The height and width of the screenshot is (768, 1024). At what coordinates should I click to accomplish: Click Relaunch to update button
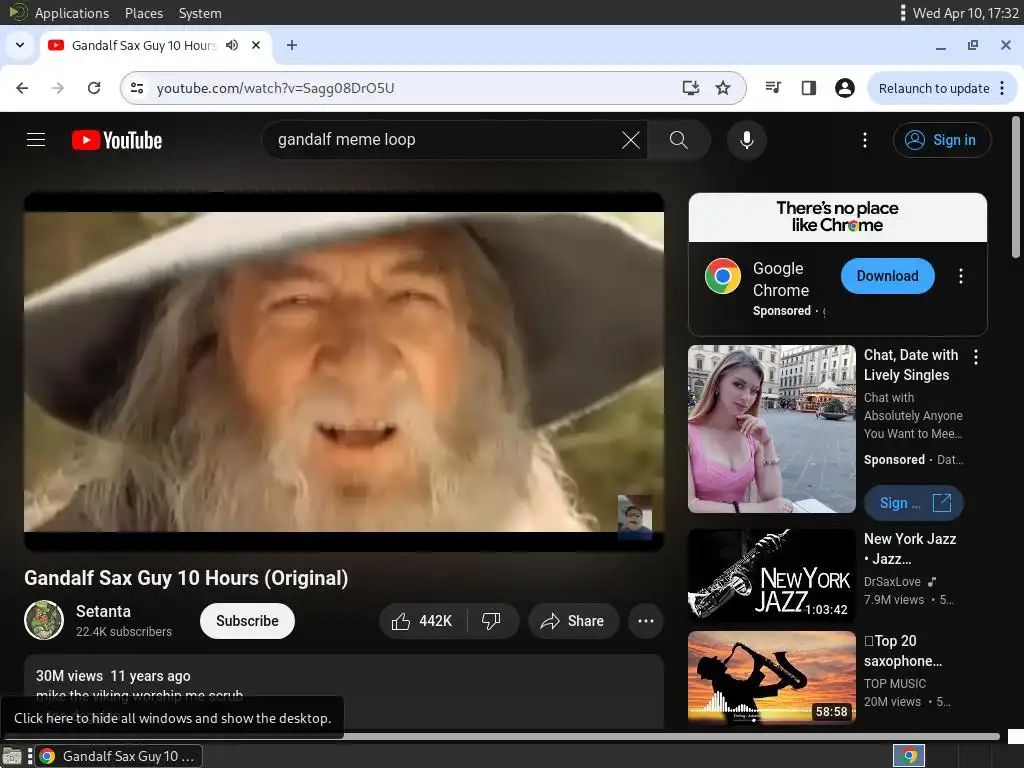934,88
